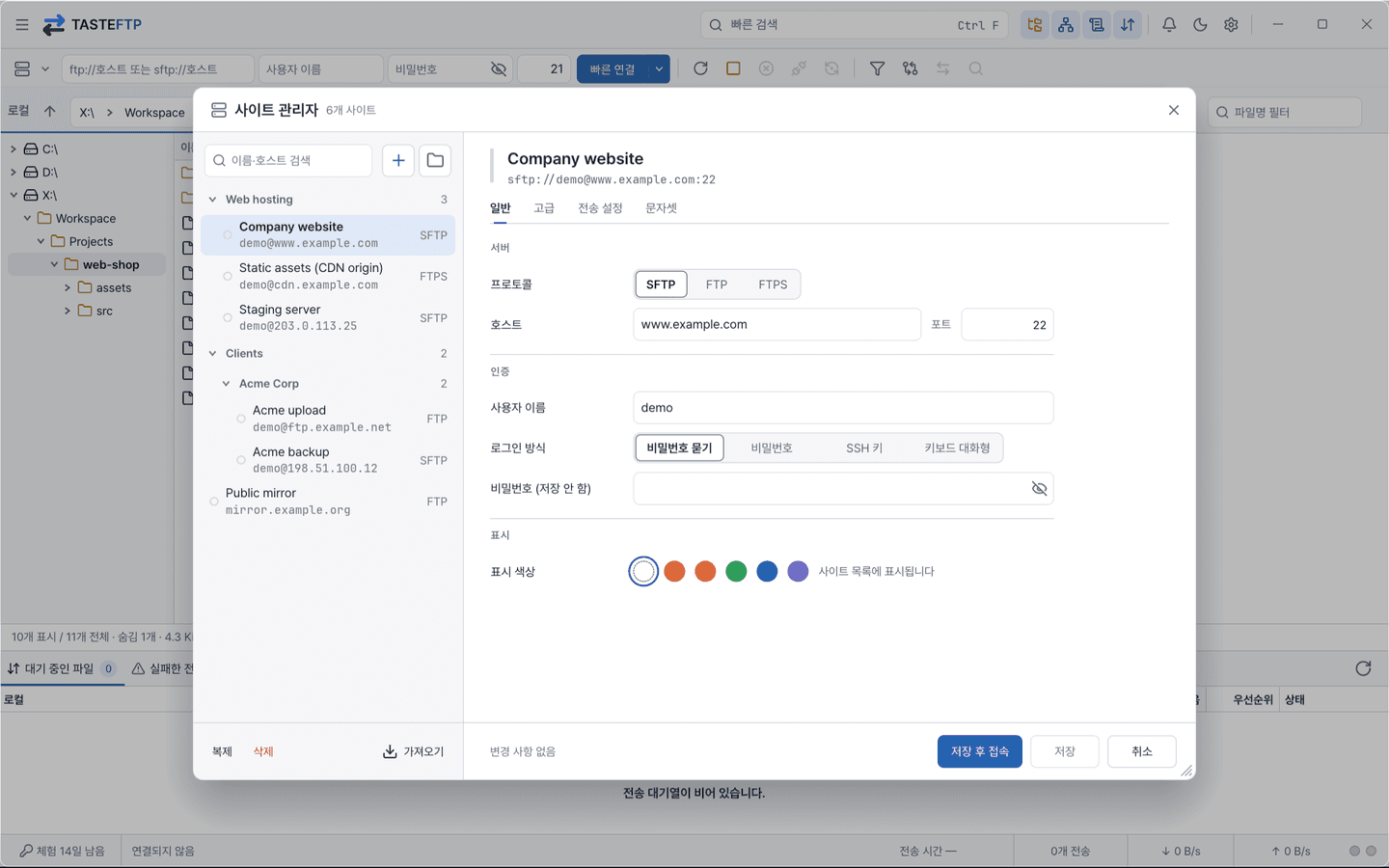Open the filter funnel icon

pos(877,68)
